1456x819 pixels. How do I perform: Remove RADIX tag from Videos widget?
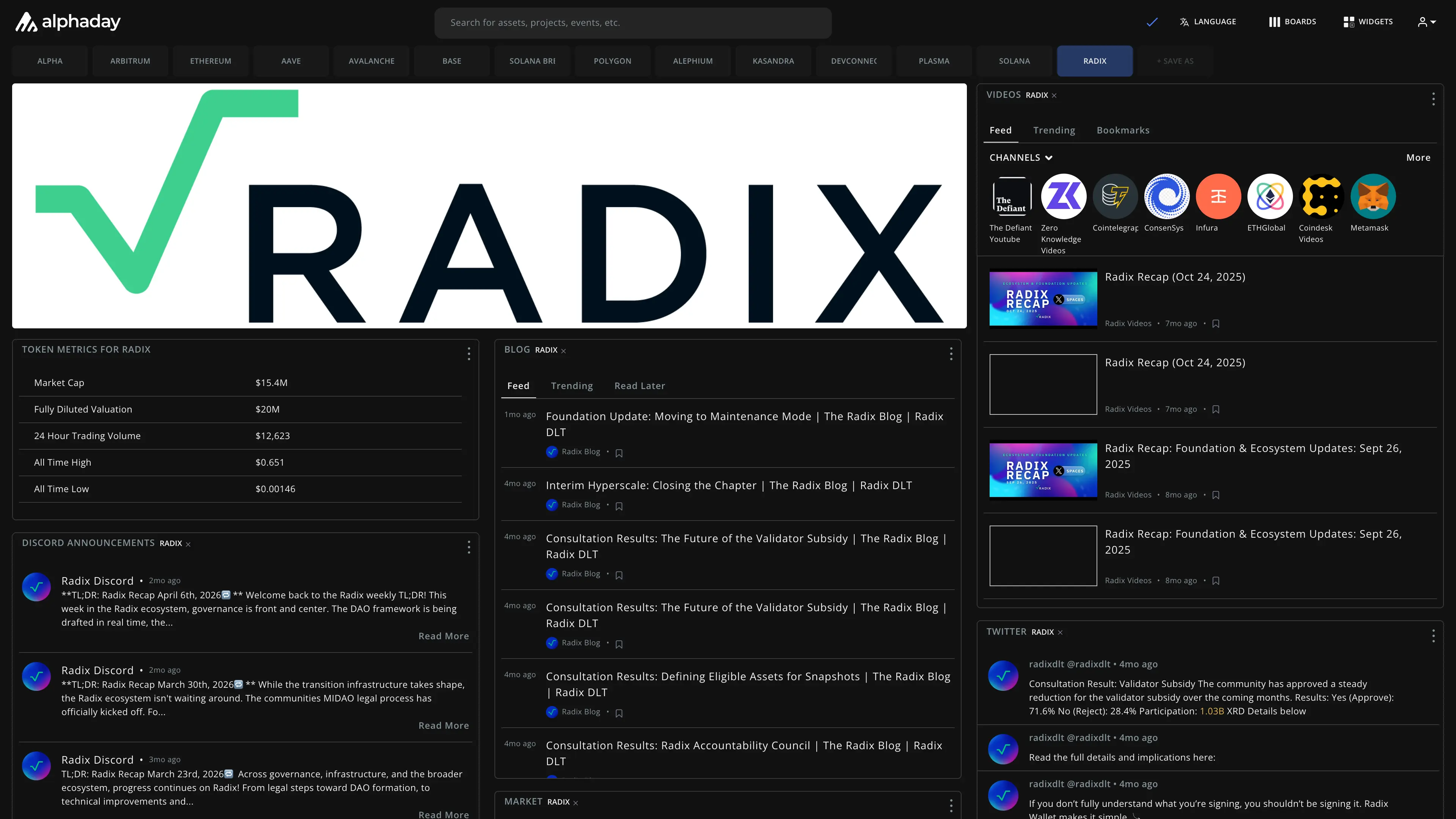tap(1054, 96)
